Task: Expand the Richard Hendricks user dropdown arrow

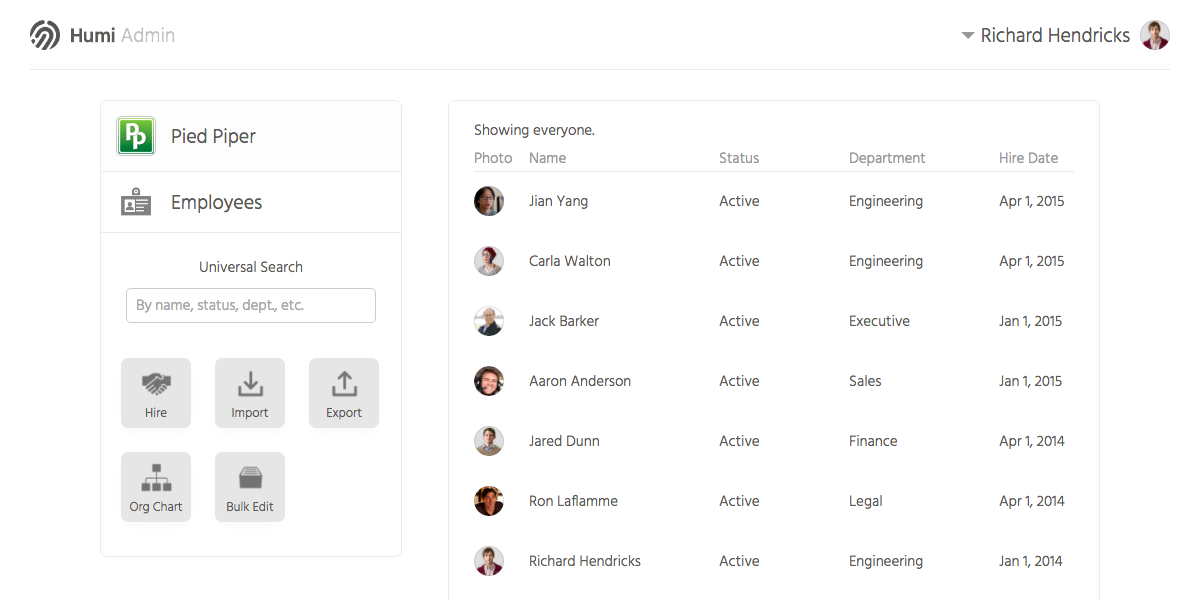Action: point(967,36)
